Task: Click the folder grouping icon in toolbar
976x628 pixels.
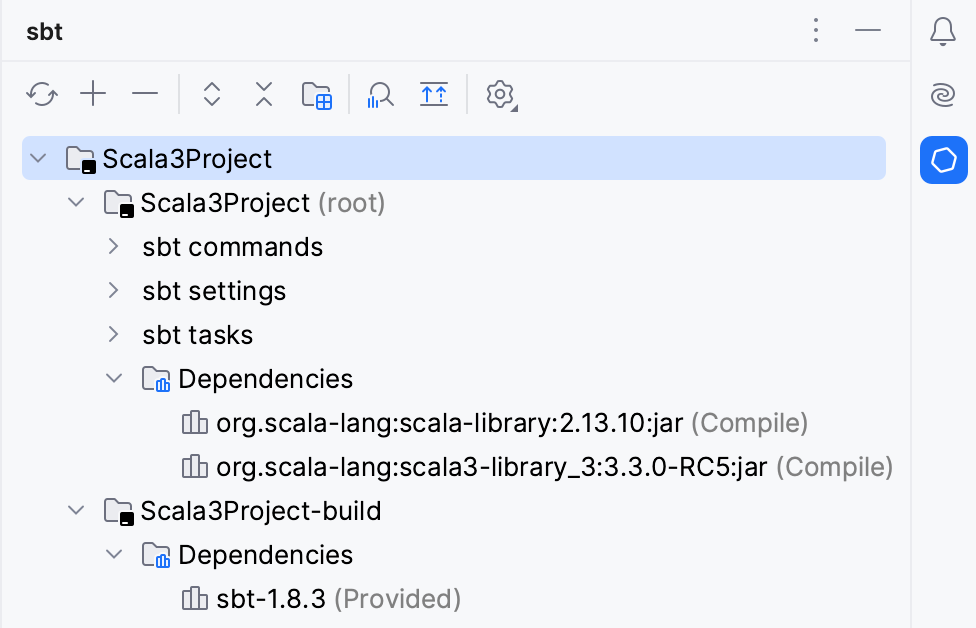Action: coord(317,95)
